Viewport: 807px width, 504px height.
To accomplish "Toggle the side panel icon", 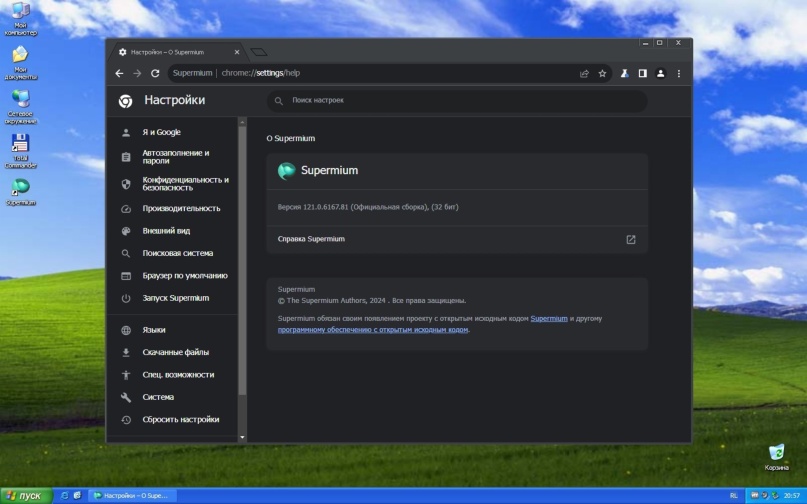I will click(x=642, y=74).
